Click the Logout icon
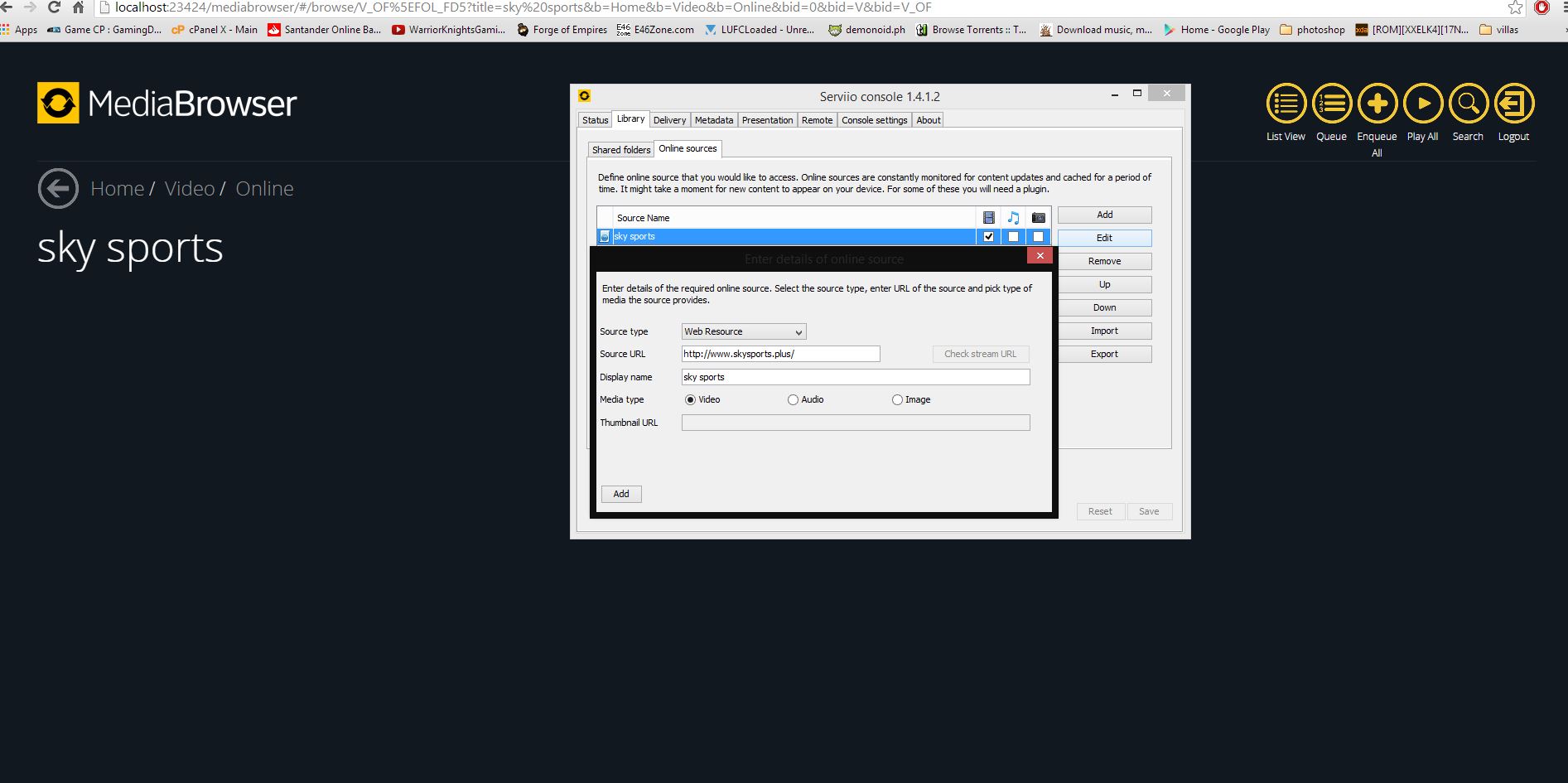The image size is (1568, 783). tap(1514, 104)
